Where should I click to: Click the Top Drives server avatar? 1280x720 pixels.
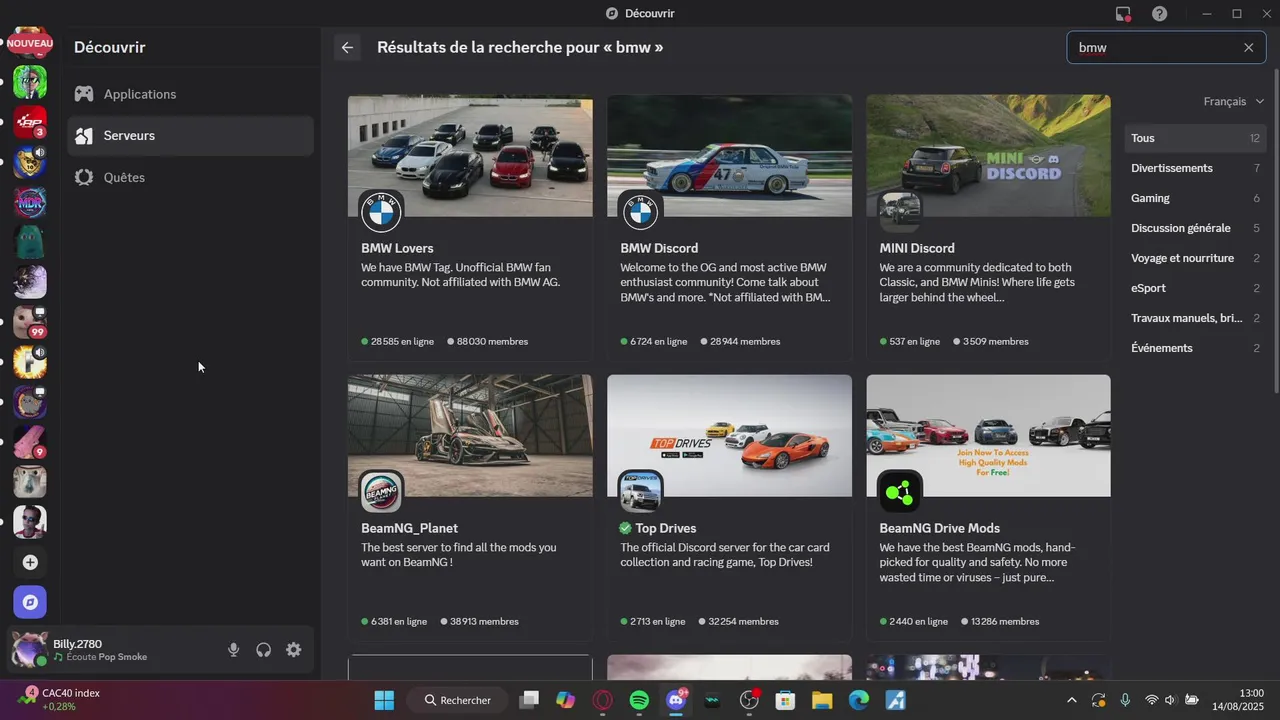click(x=640, y=491)
